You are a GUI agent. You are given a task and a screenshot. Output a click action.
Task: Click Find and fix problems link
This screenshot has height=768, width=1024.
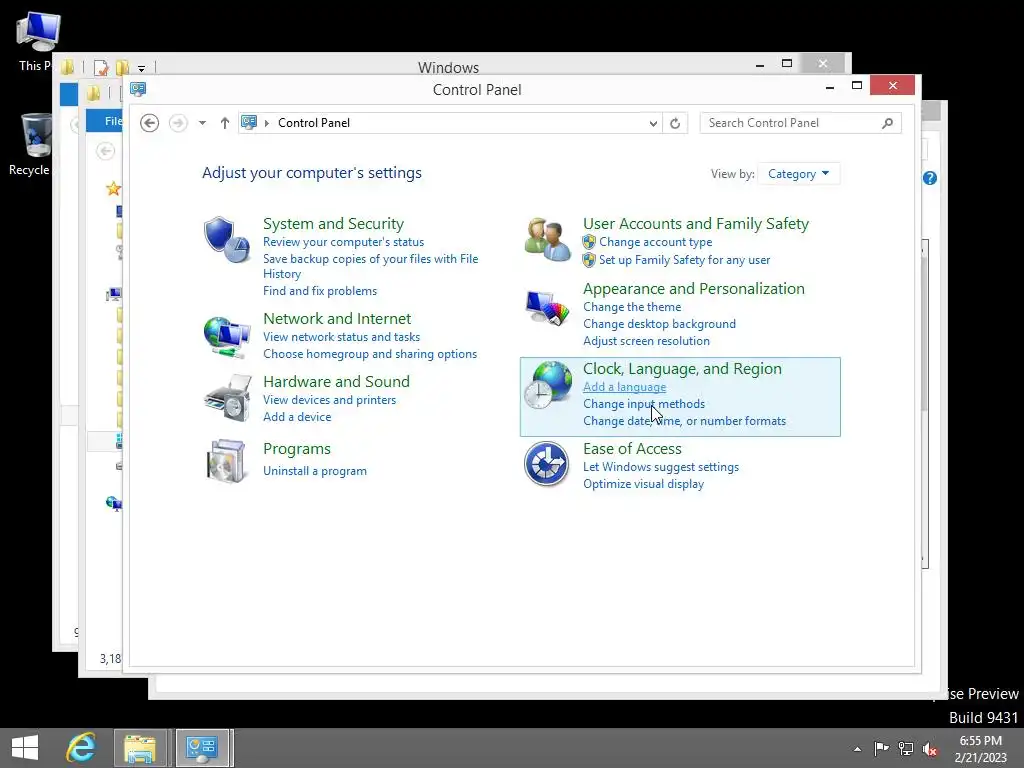click(320, 291)
